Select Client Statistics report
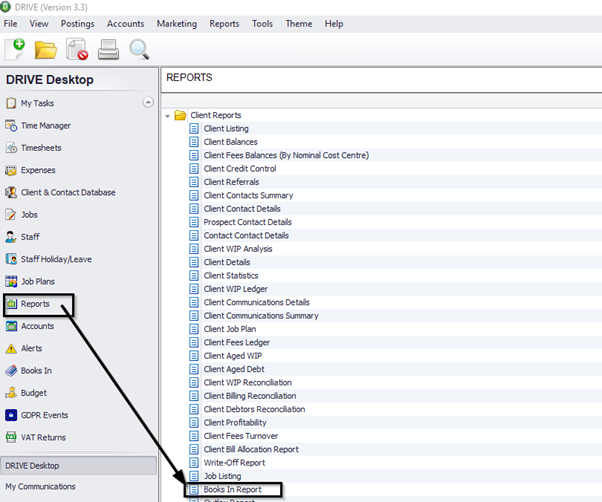The image size is (602, 502). pyautogui.click(x=231, y=276)
